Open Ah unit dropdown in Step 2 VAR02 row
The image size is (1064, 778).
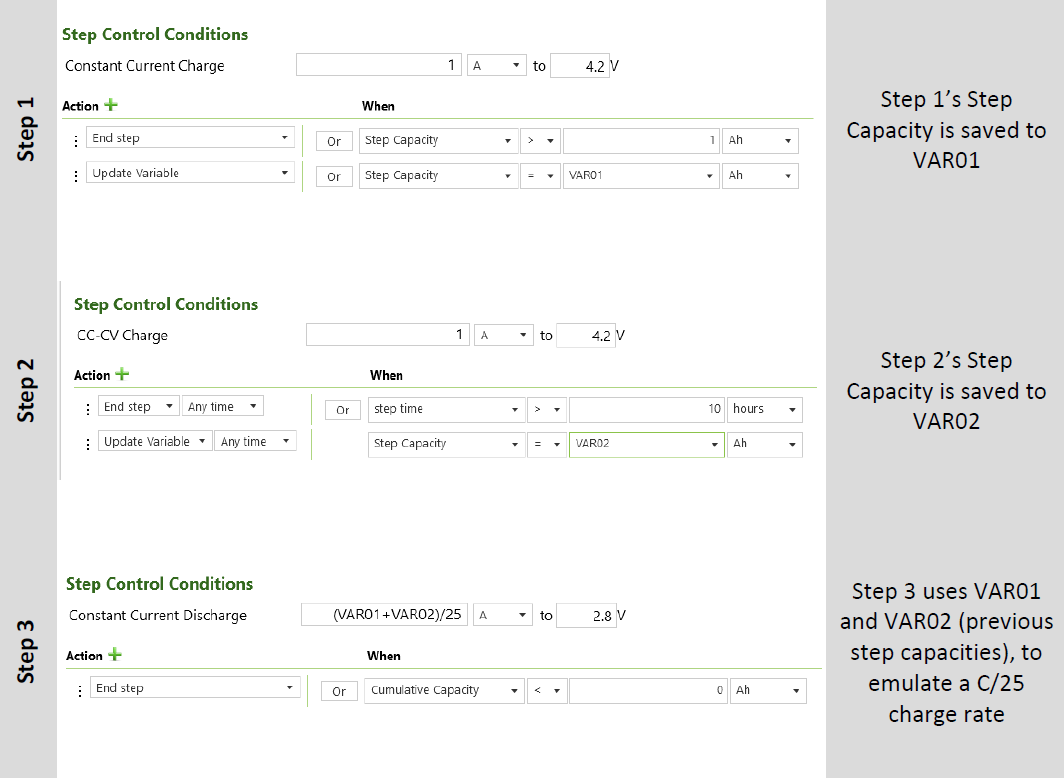pyautogui.click(x=765, y=444)
